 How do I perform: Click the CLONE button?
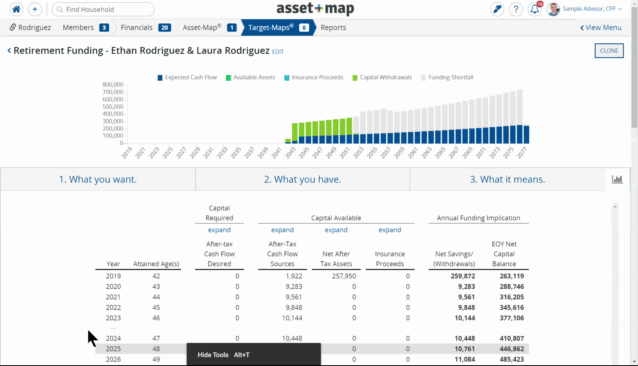pyautogui.click(x=609, y=51)
